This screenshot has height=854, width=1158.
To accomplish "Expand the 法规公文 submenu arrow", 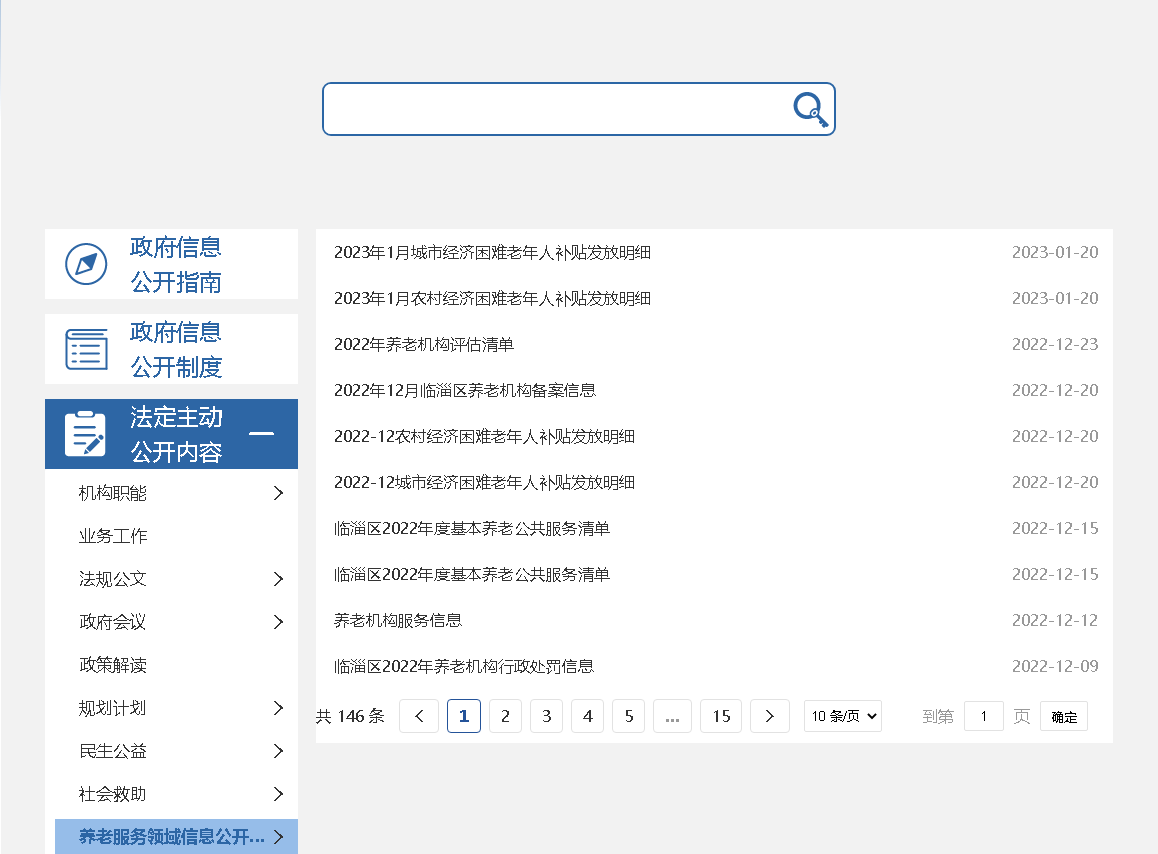I will click(278, 579).
